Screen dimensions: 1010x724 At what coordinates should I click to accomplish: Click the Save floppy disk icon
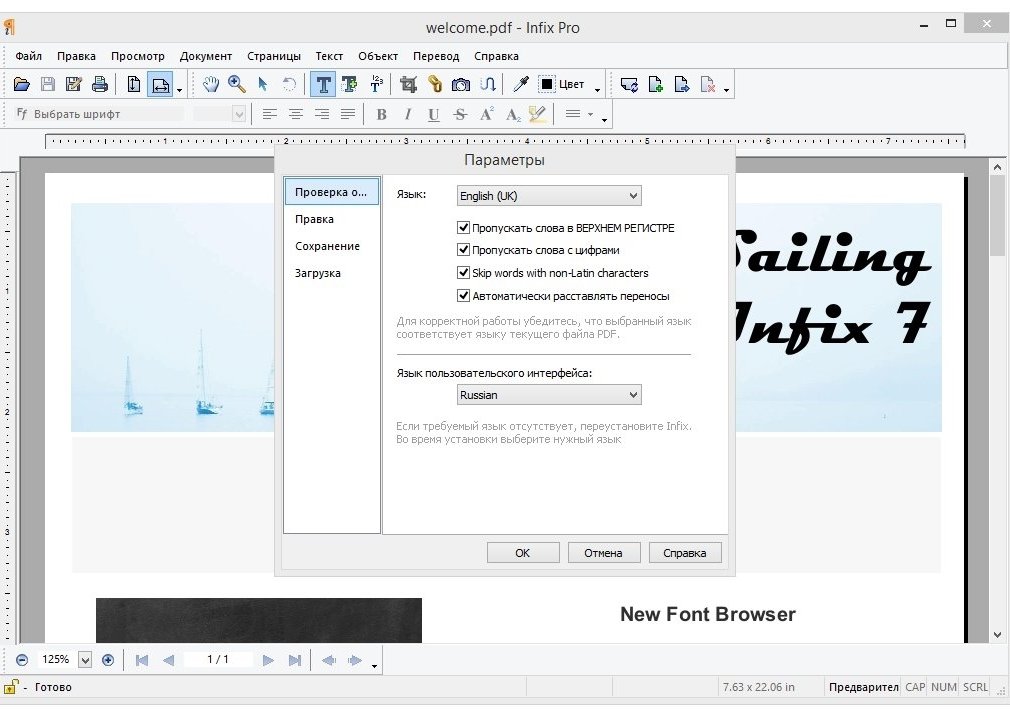pos(48,84)
